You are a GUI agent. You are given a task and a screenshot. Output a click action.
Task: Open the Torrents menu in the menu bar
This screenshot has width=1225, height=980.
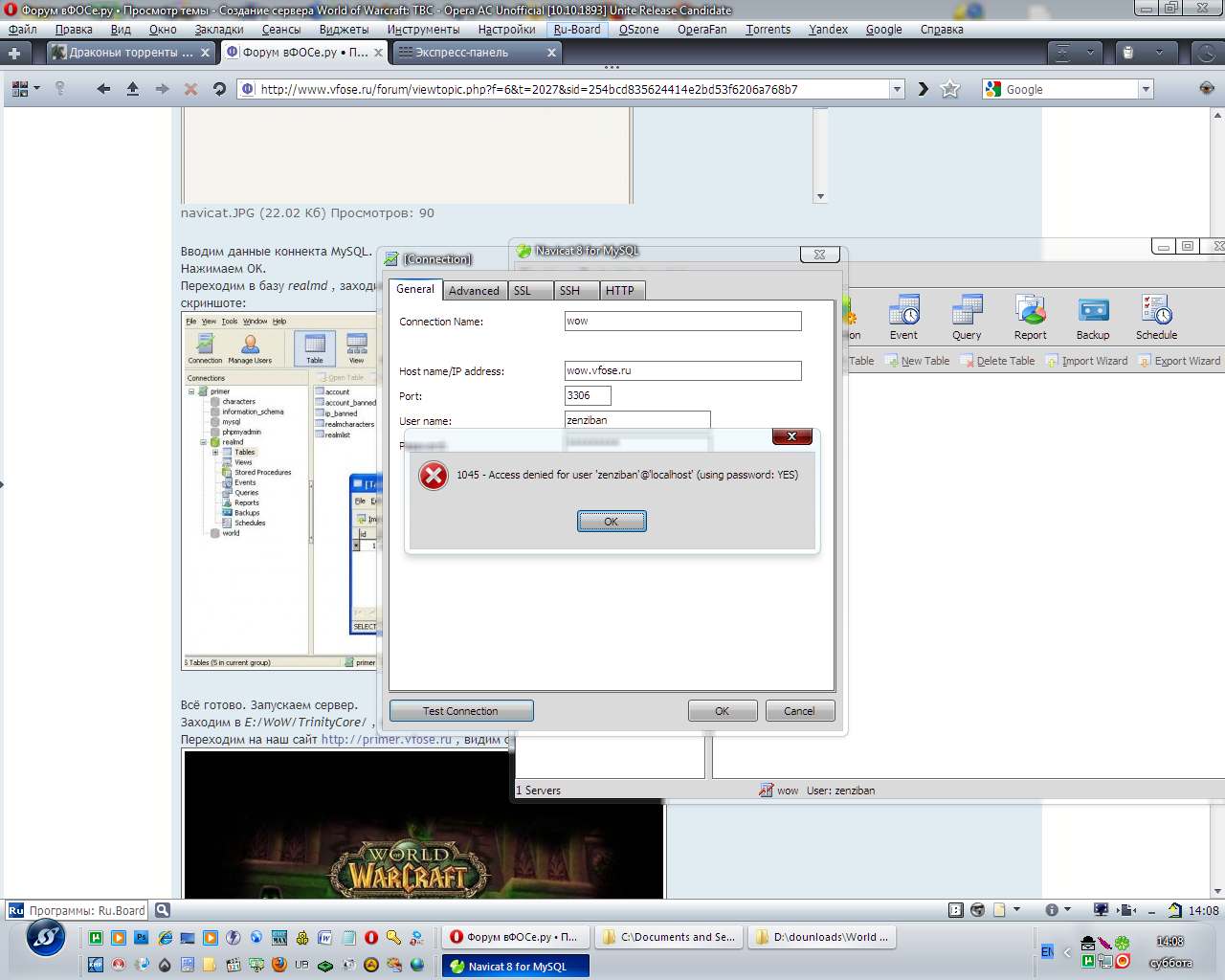(x=768, y=29)
